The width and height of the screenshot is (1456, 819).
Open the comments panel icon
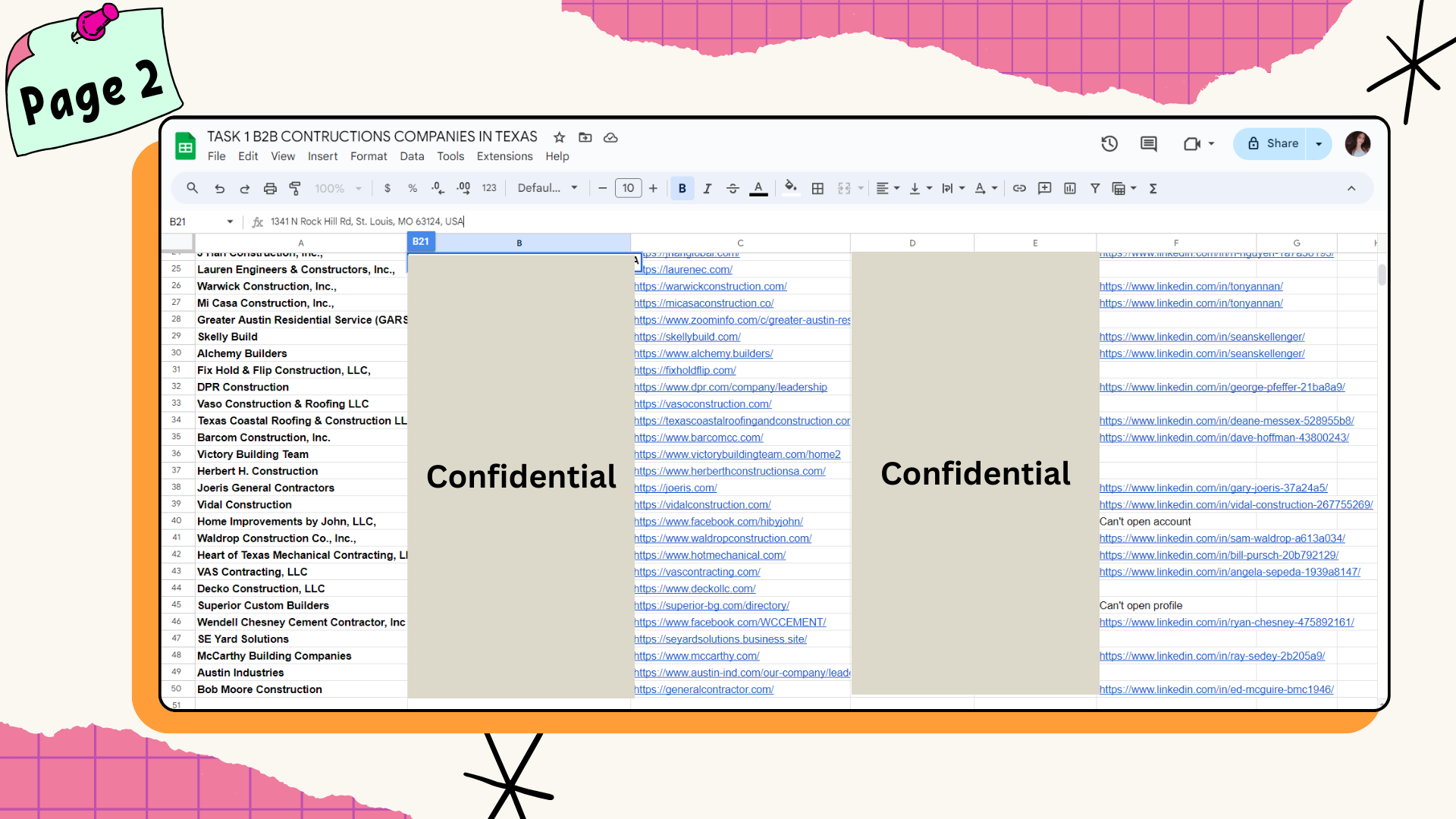pos(1148,143)
